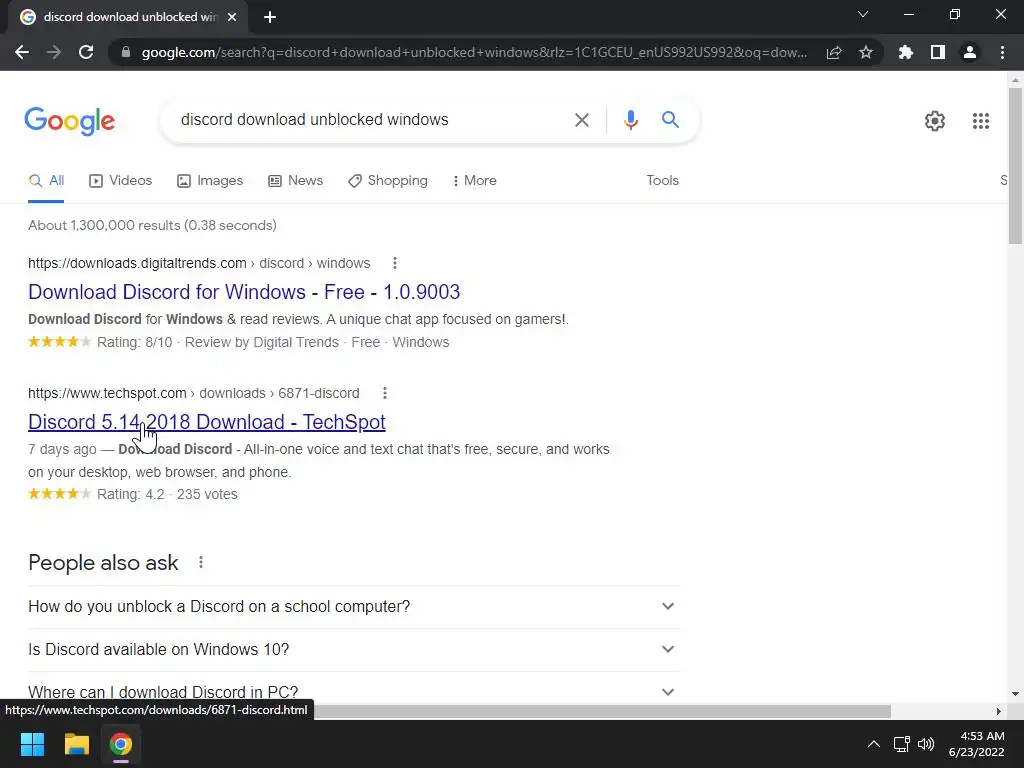Expand 'How do you unblock a Discord' question
Viewport: 1024px width, 768px height.
[353, 607]
